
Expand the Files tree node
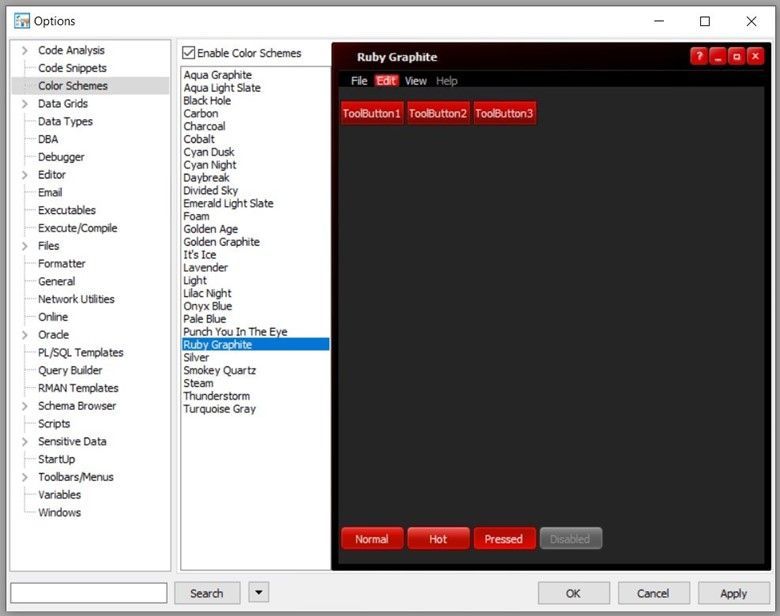pos(25,246)
